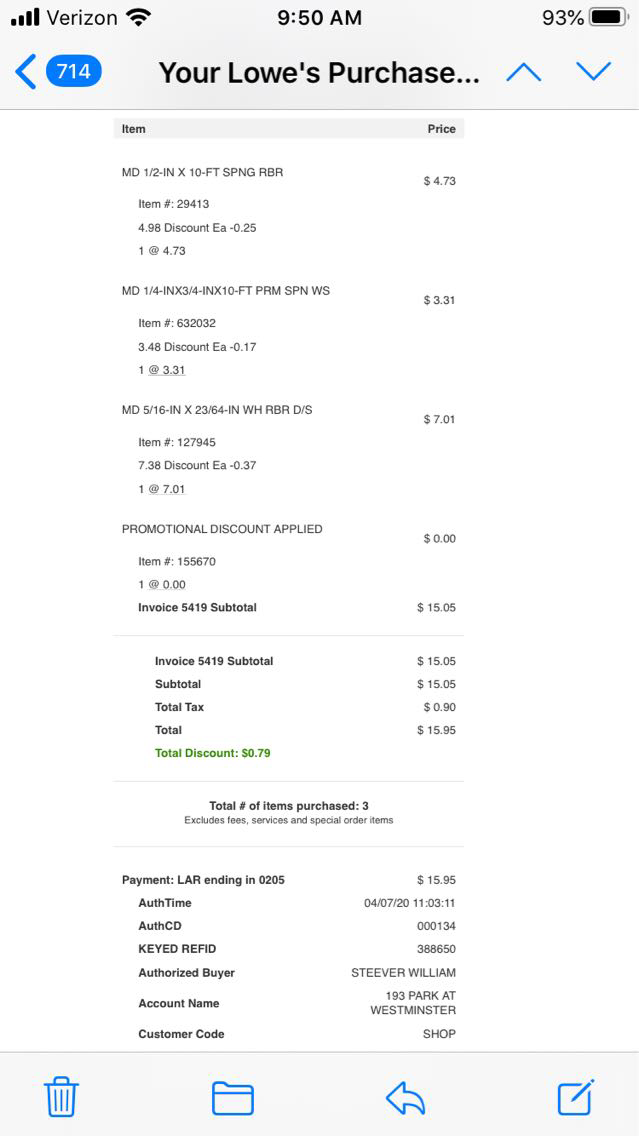Show previous message with up arrow

(x=524, y=72)
